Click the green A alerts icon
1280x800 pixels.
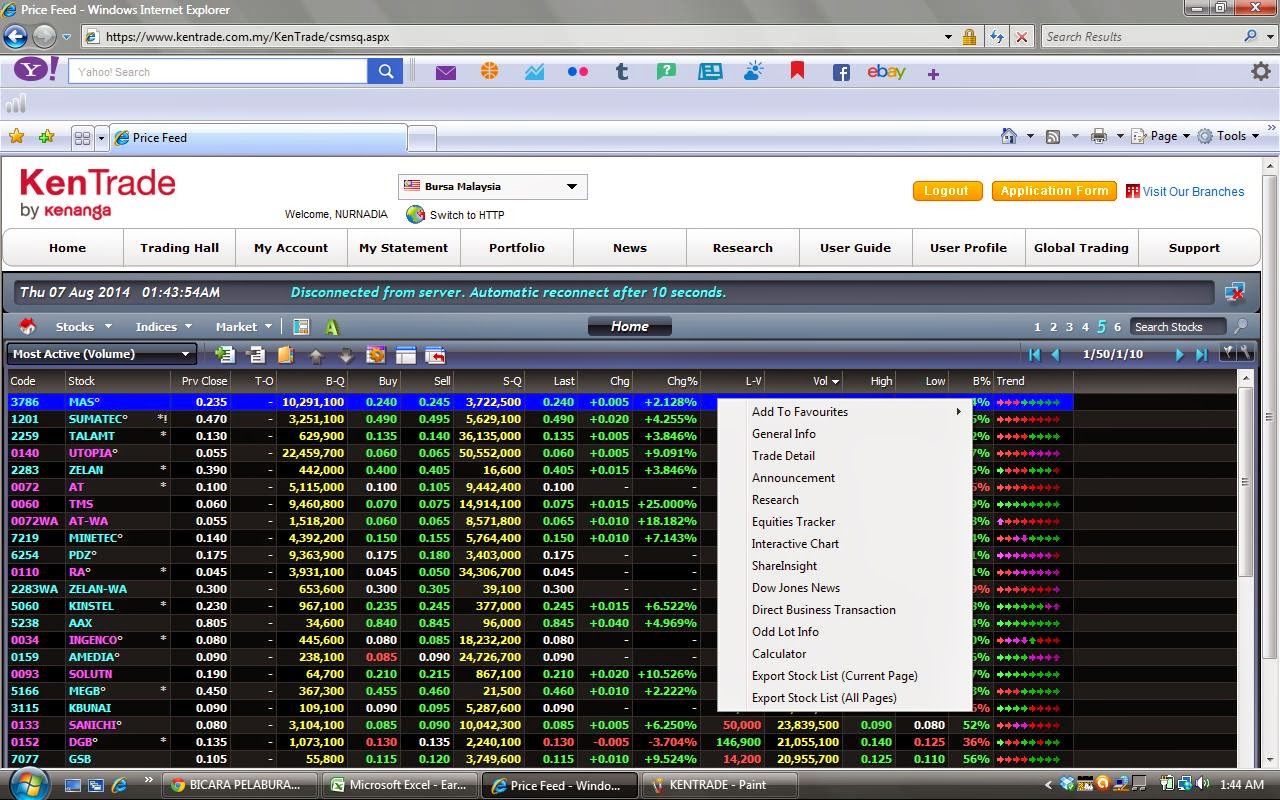(331, 326)
